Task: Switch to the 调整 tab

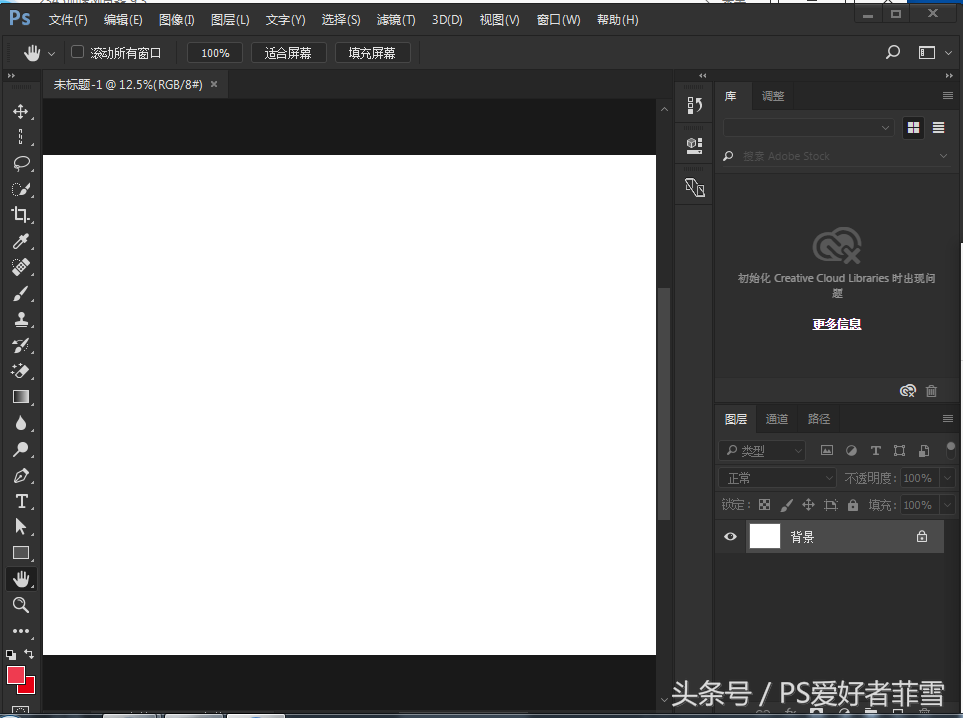Action: point(773,96)
